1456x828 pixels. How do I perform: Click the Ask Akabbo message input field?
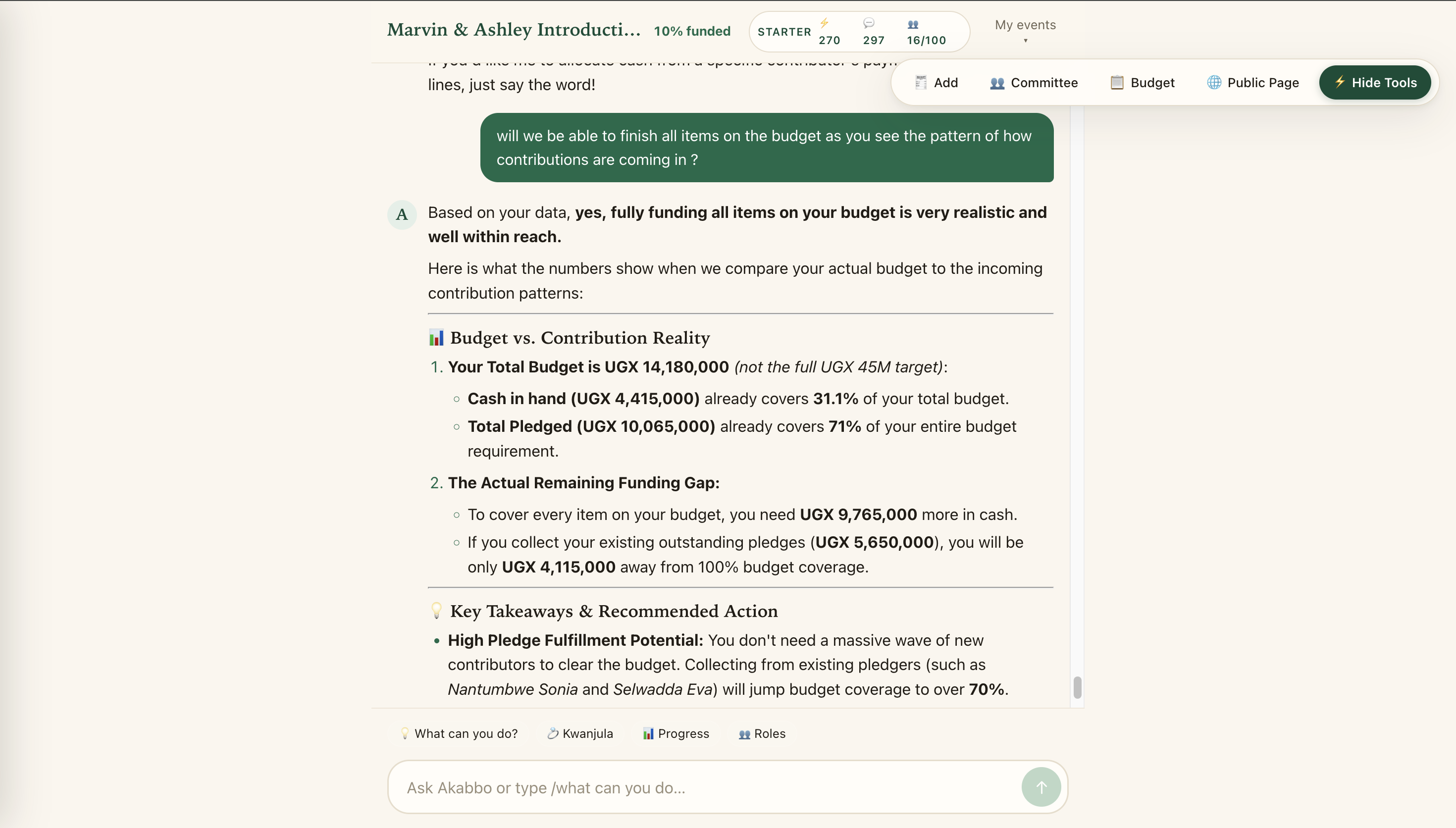coord(705,787)
